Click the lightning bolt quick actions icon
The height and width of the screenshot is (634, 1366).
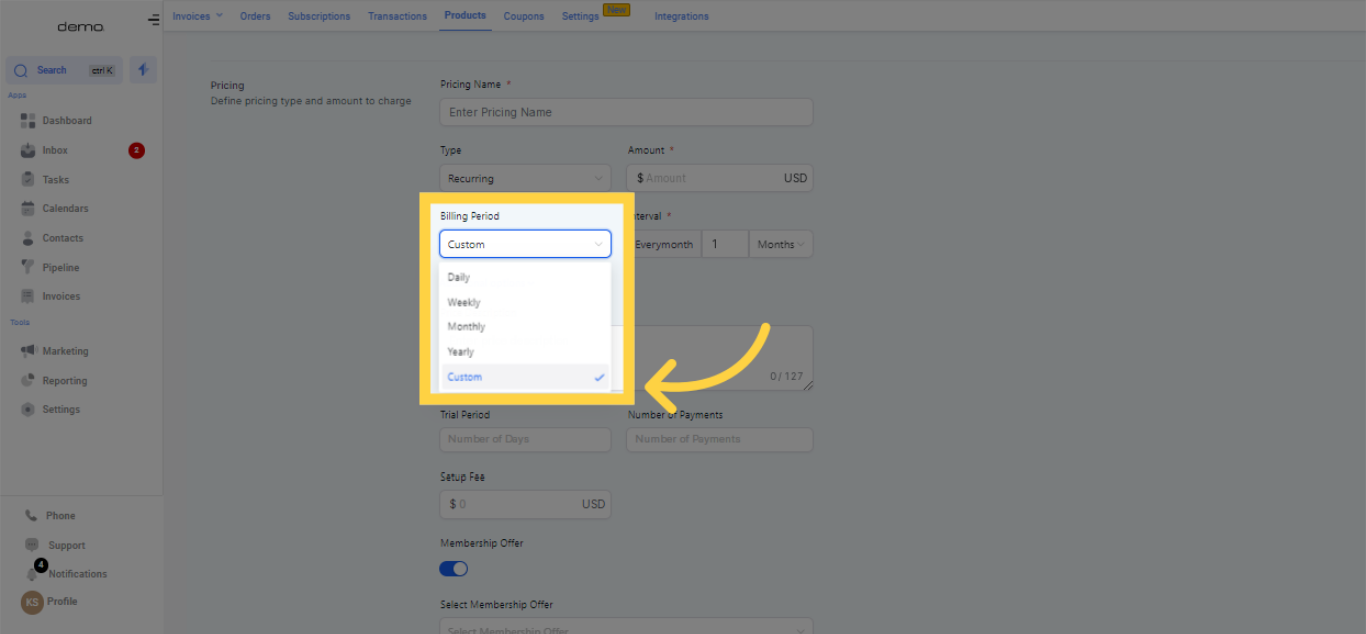(x=143, y=70)
